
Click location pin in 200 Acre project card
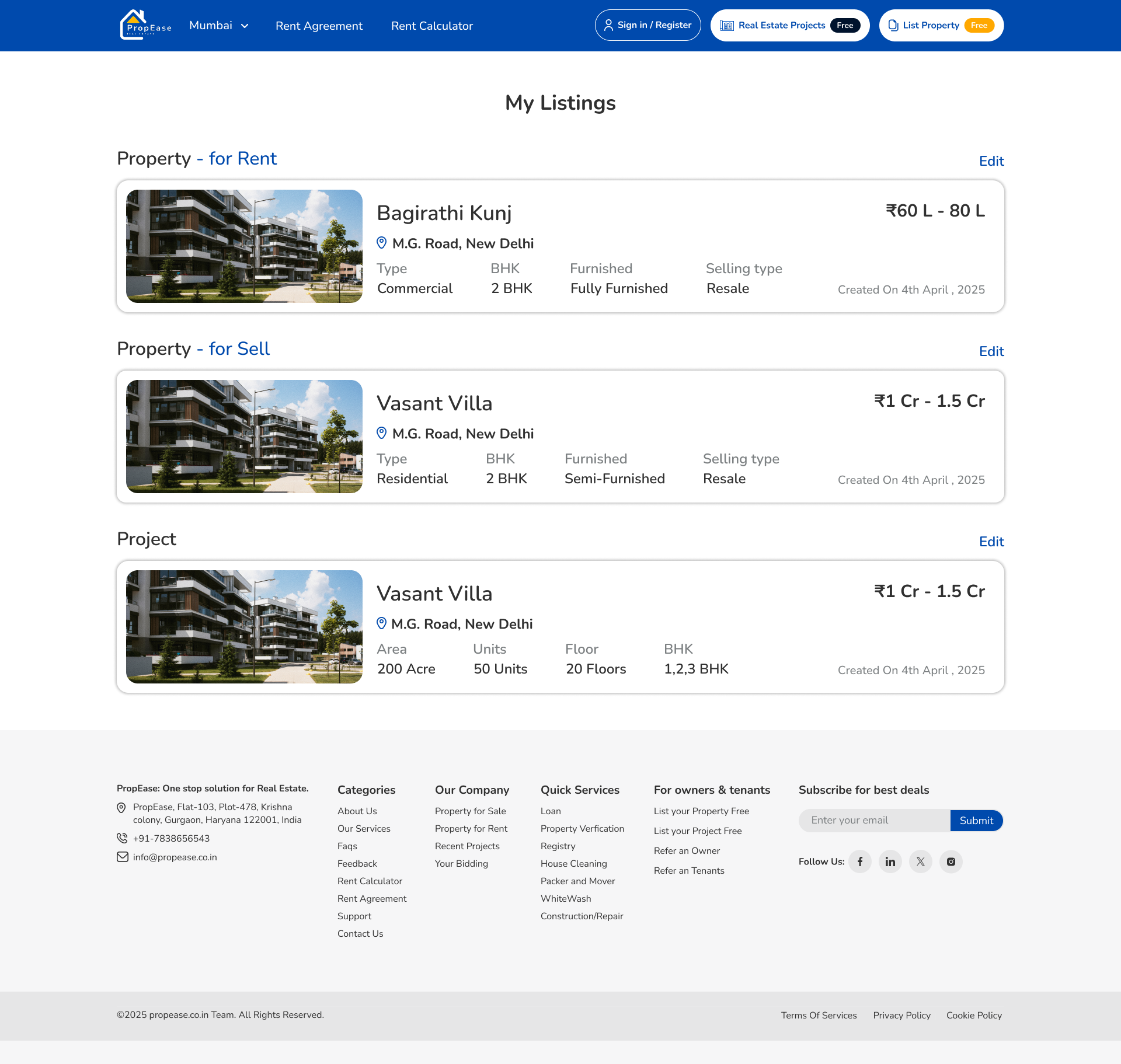(x=382, y=623)
